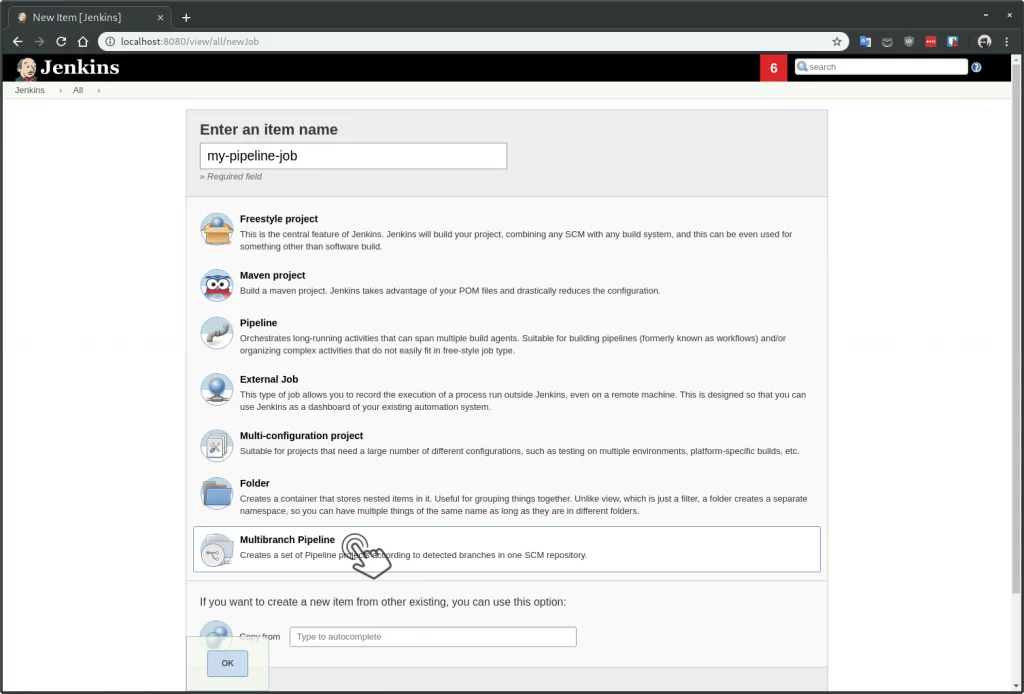Viewport: 1024px width, 694px height.
Task: Open the Chrome three-dot menu
Action: point(1006,42)
